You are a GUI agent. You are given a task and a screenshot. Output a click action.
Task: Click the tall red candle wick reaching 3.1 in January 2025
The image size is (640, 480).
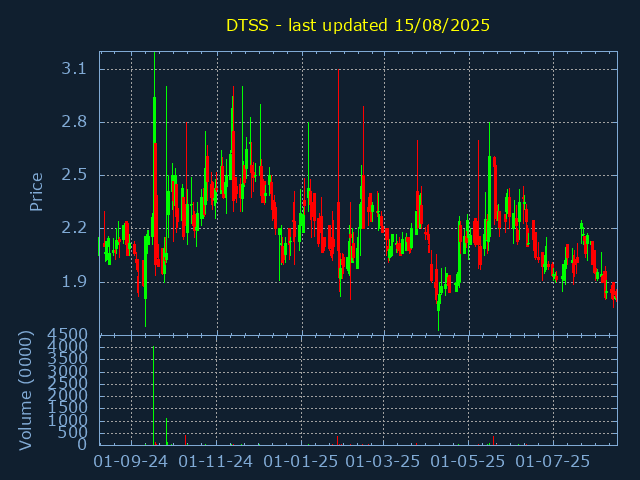click(338, 135)
